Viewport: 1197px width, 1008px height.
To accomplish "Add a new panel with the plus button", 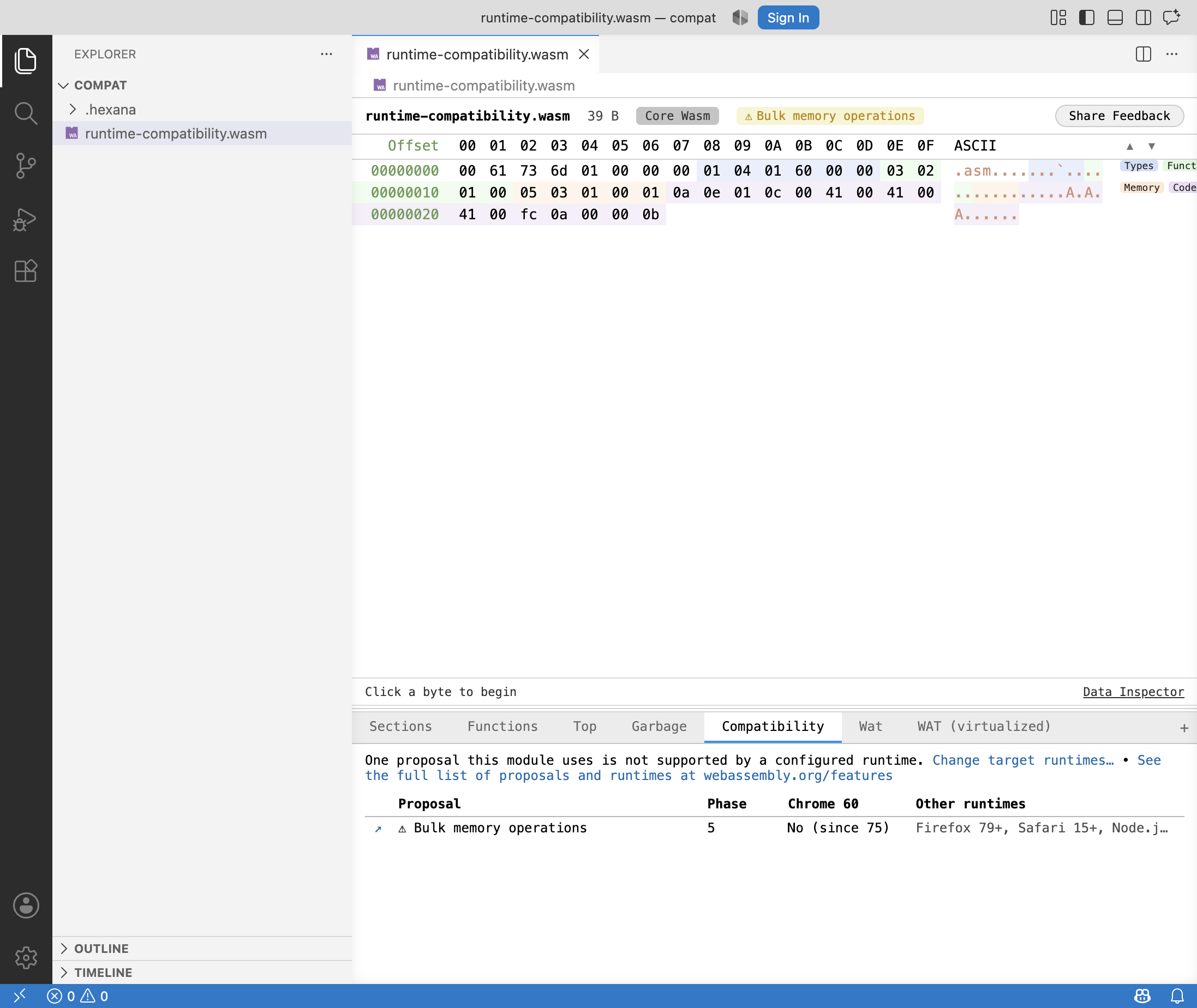I will (x=1183, y=728).
